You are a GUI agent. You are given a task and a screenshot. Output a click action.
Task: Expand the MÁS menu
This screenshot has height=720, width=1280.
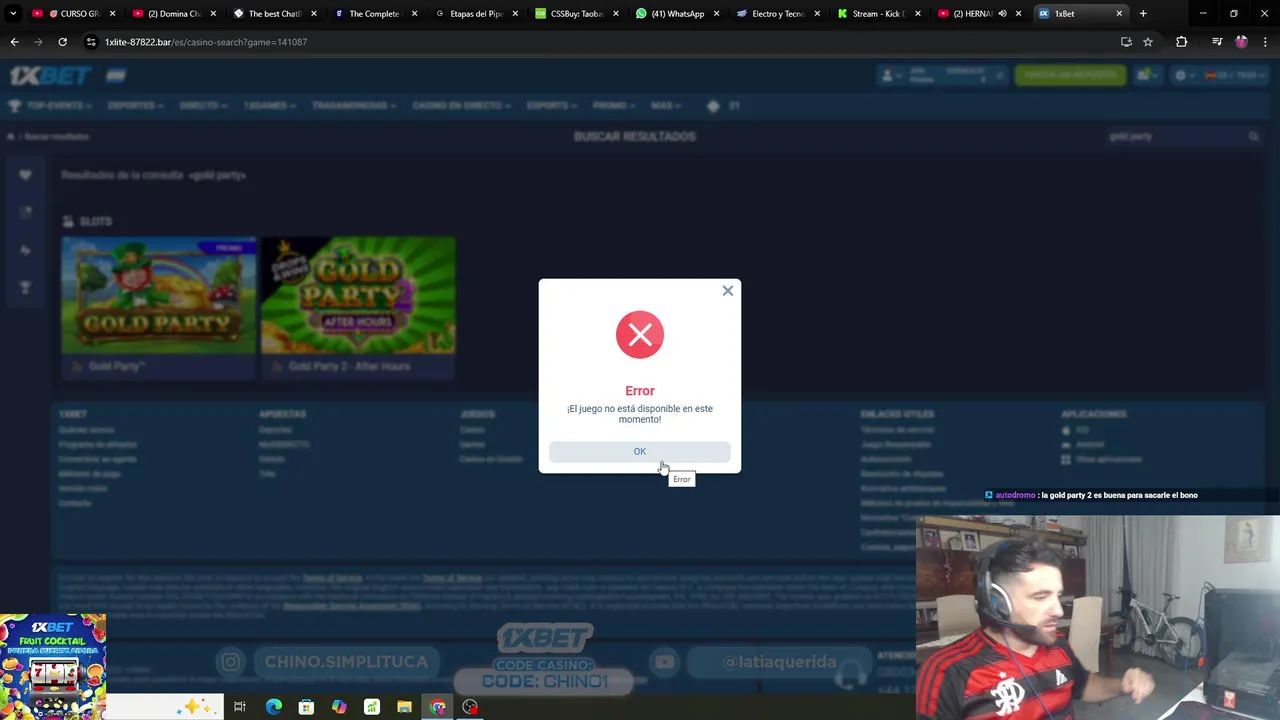pos(666,106)
